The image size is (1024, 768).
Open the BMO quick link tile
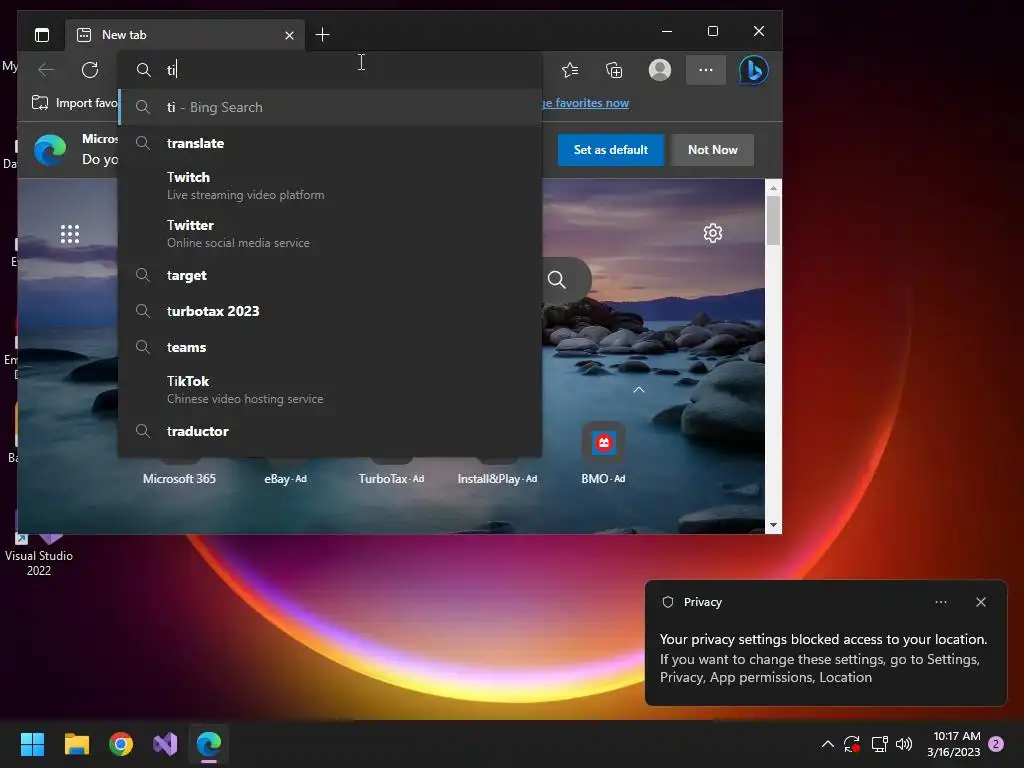coord(603,455)
